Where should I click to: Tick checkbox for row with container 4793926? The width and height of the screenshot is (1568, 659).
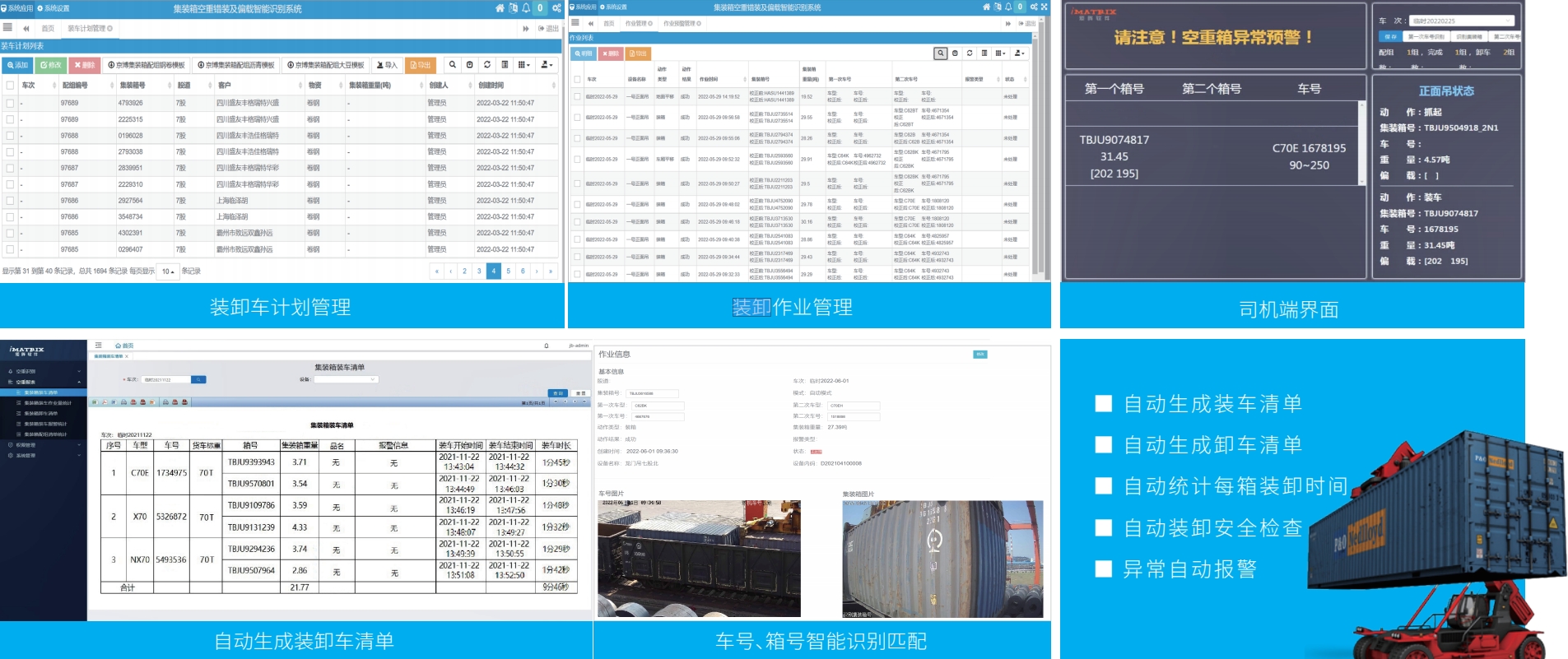[x=10, y=104]
